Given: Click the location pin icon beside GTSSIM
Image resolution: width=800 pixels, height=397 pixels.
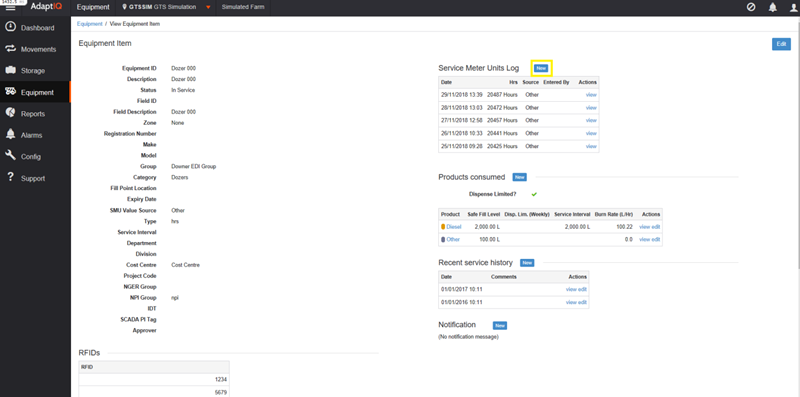Looking at the screenshot, I should coord(125,7).
